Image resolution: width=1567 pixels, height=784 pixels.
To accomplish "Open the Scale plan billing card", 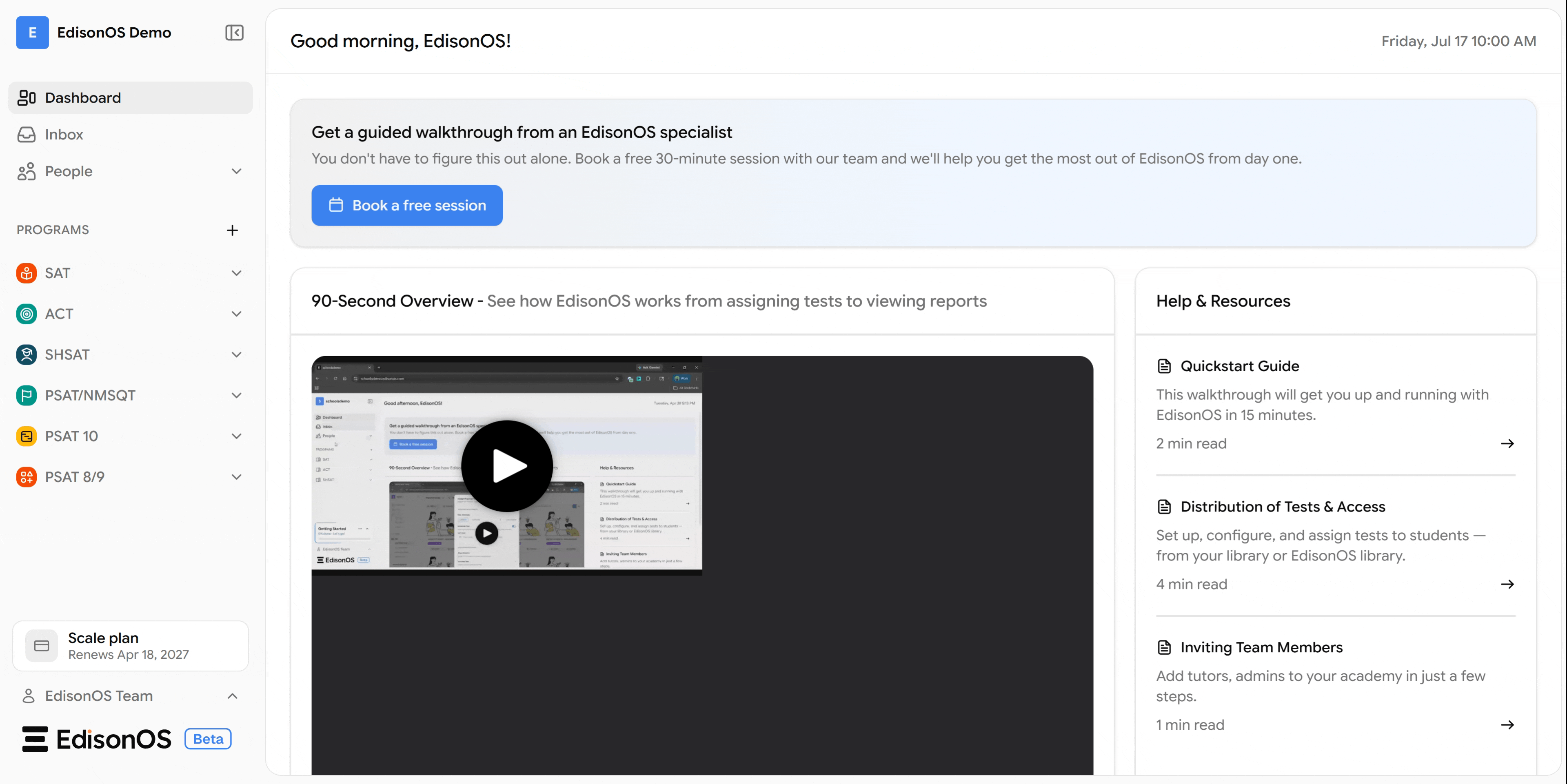I will click(131, 646).
